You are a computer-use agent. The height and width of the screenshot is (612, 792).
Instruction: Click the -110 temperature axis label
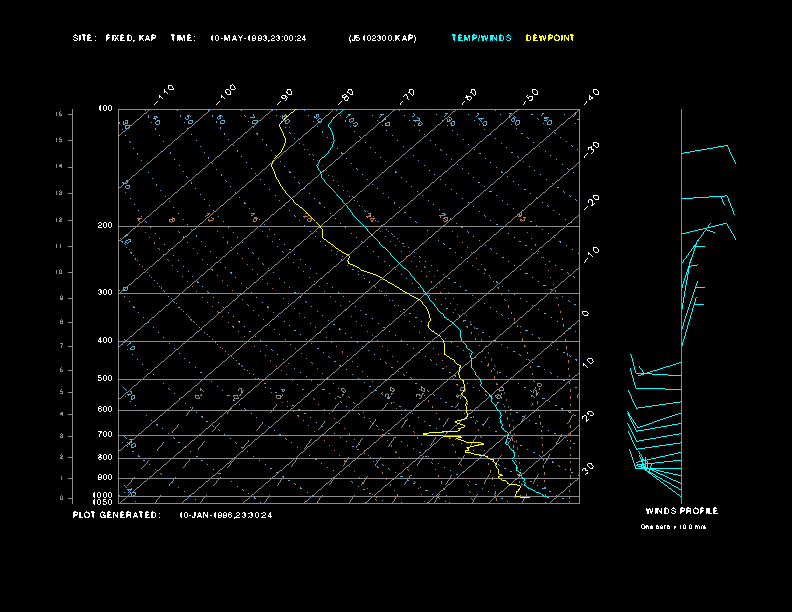click(x=166, y=92)
